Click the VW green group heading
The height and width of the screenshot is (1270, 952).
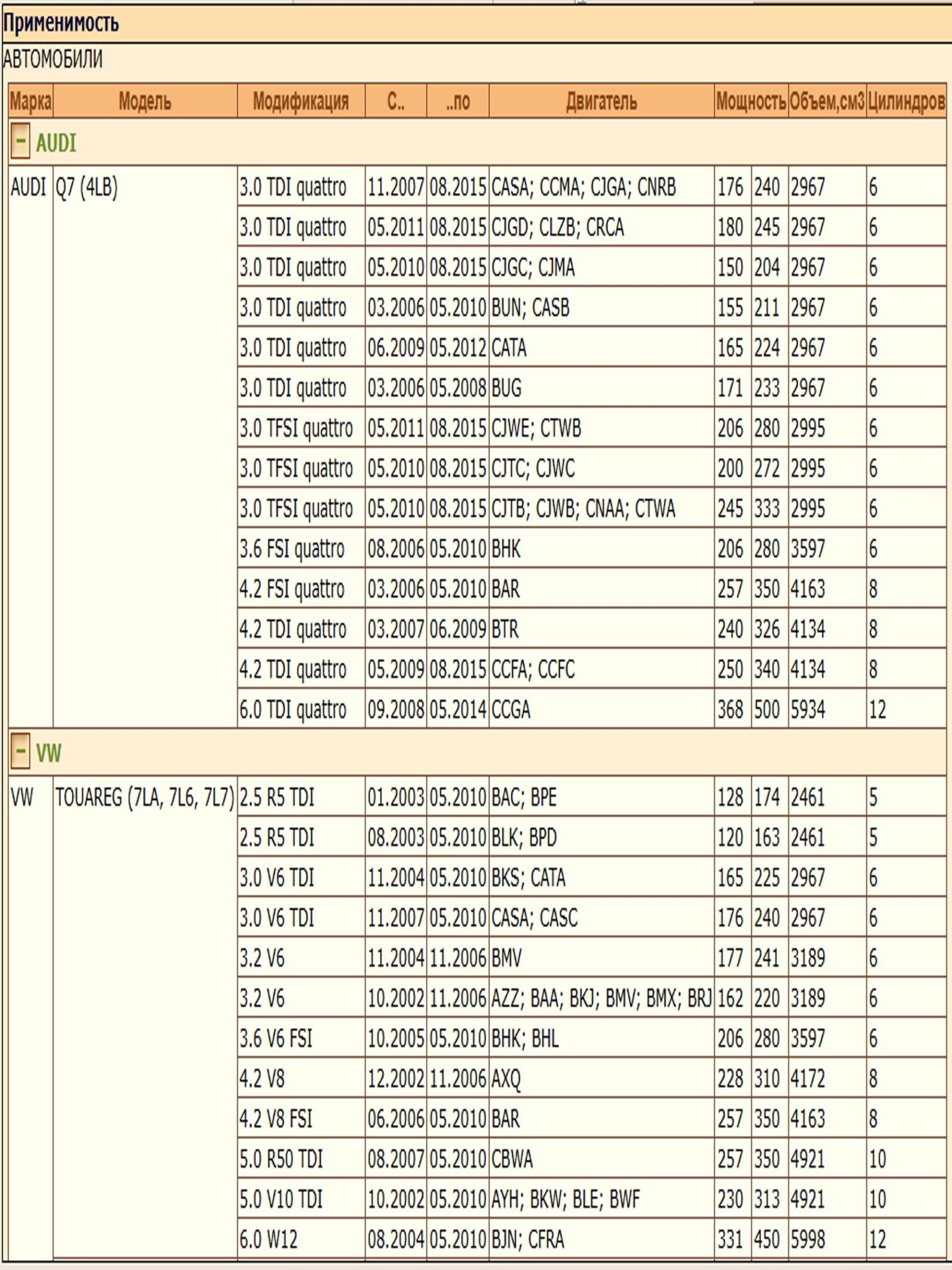48,753
